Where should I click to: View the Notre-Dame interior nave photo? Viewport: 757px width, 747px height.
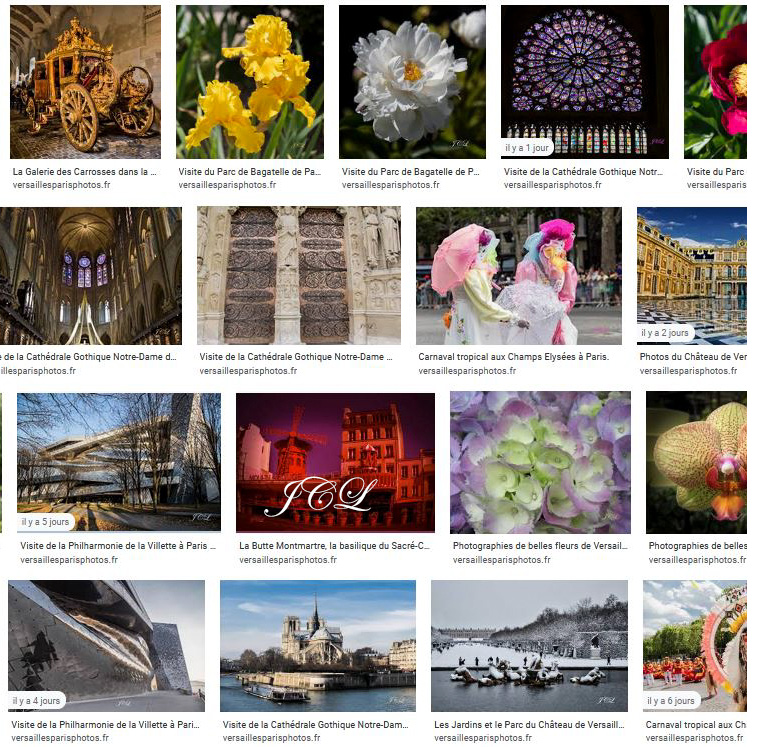(90, 275)
